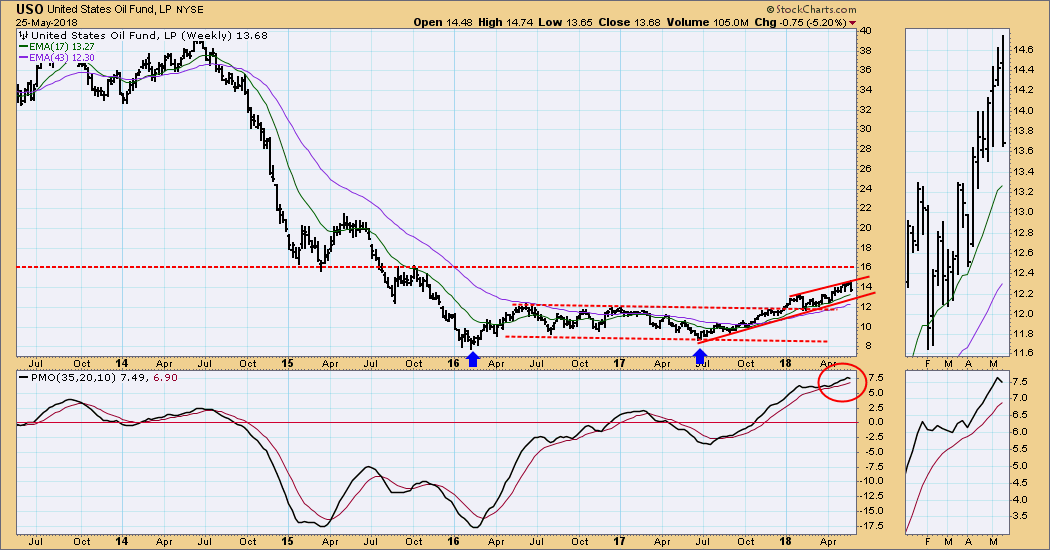
Task: Click the 'Close 13.68' header value
Action: [629, 22]
